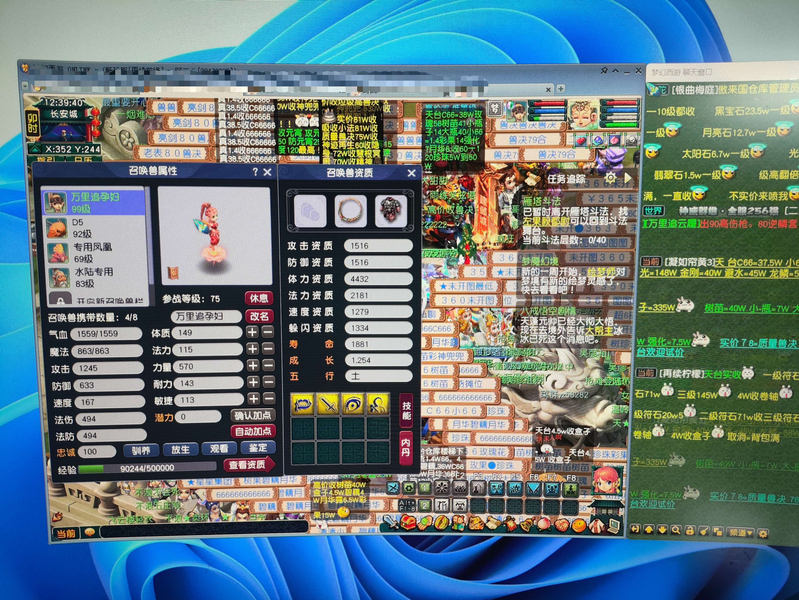Click the book icon in pet preview
This screenshot has height=600, width=799.
[x=173, y=273]
